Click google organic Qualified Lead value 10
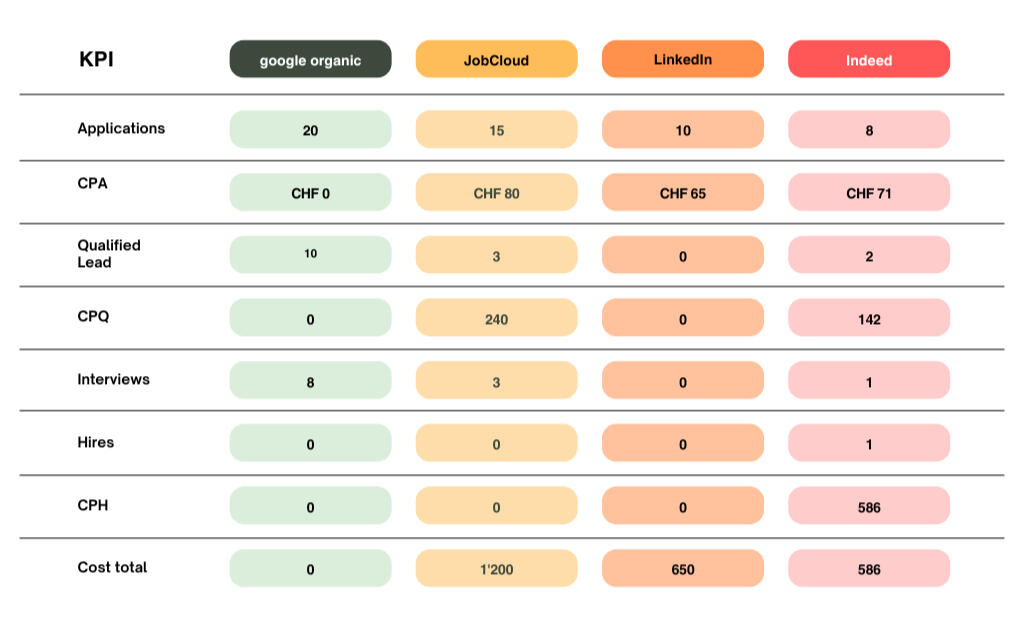This screenshot has height=617, width=1024. pyautogui.click(x=310, y=255)
